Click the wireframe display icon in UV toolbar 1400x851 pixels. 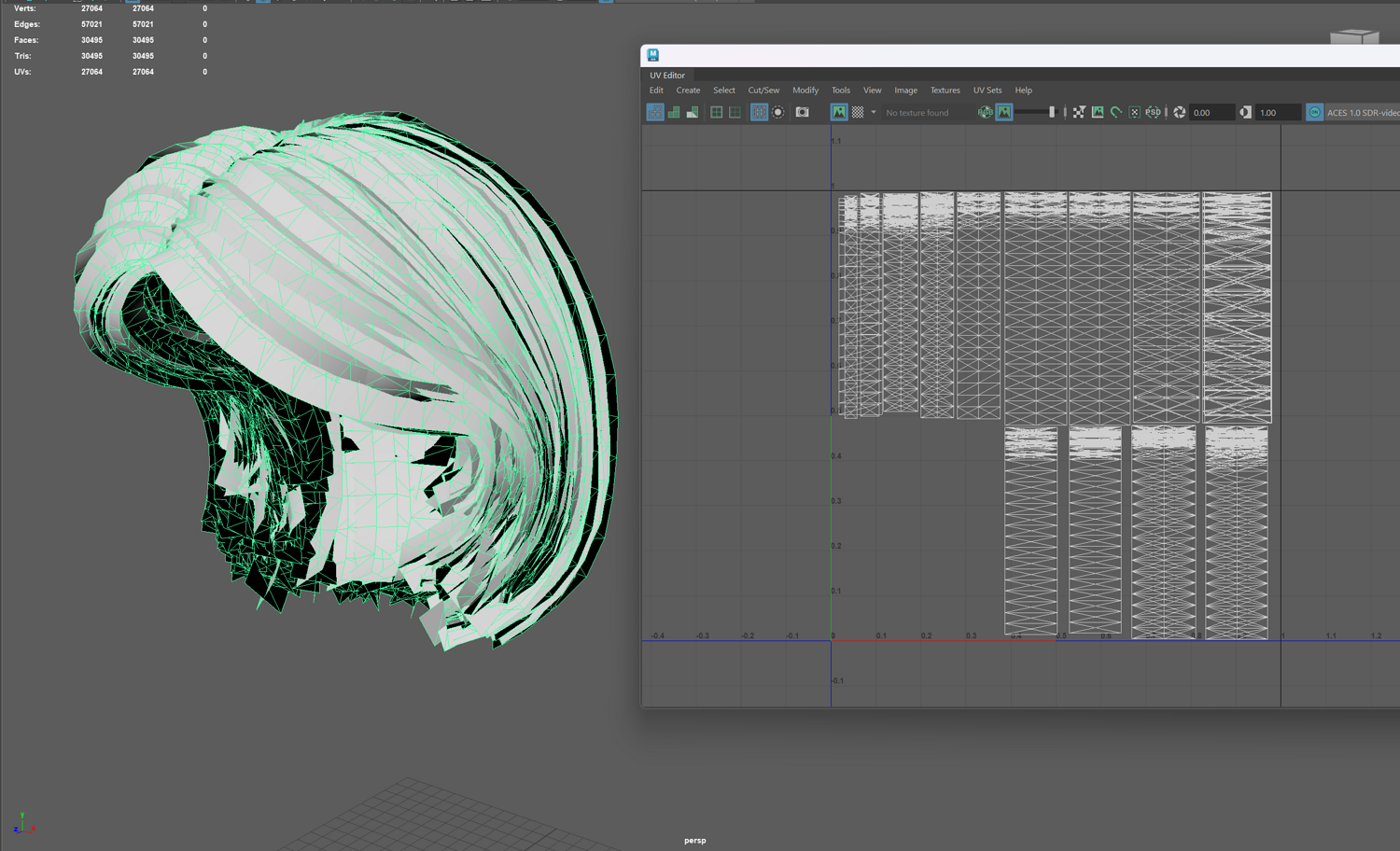tap(655, 112)
